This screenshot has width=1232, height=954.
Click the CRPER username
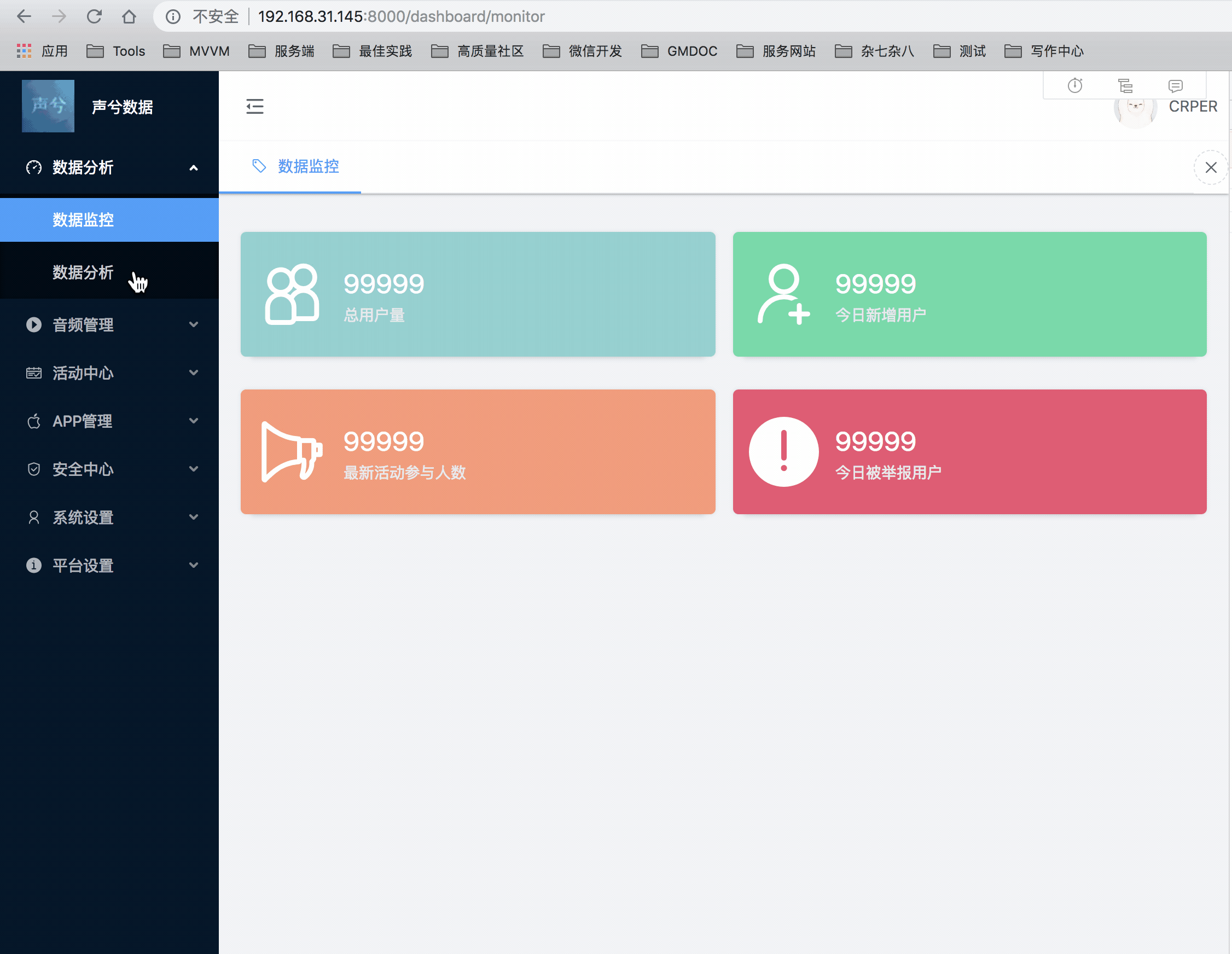tap(1193, 107)
